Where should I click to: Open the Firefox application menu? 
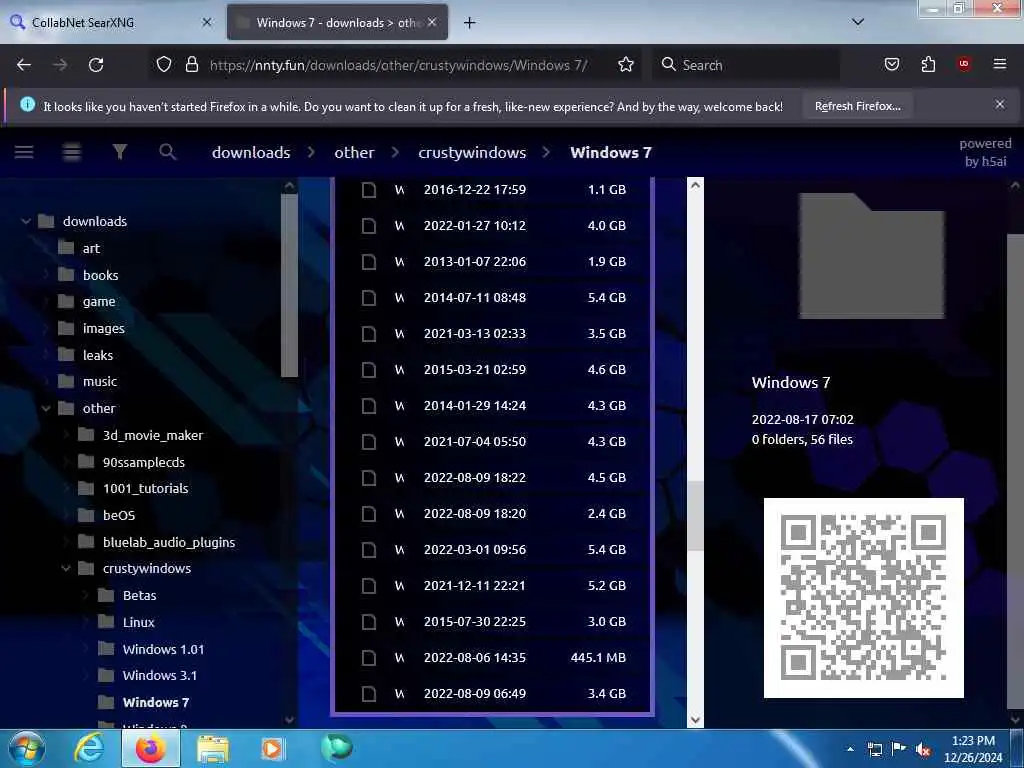[x=999, y=64]
